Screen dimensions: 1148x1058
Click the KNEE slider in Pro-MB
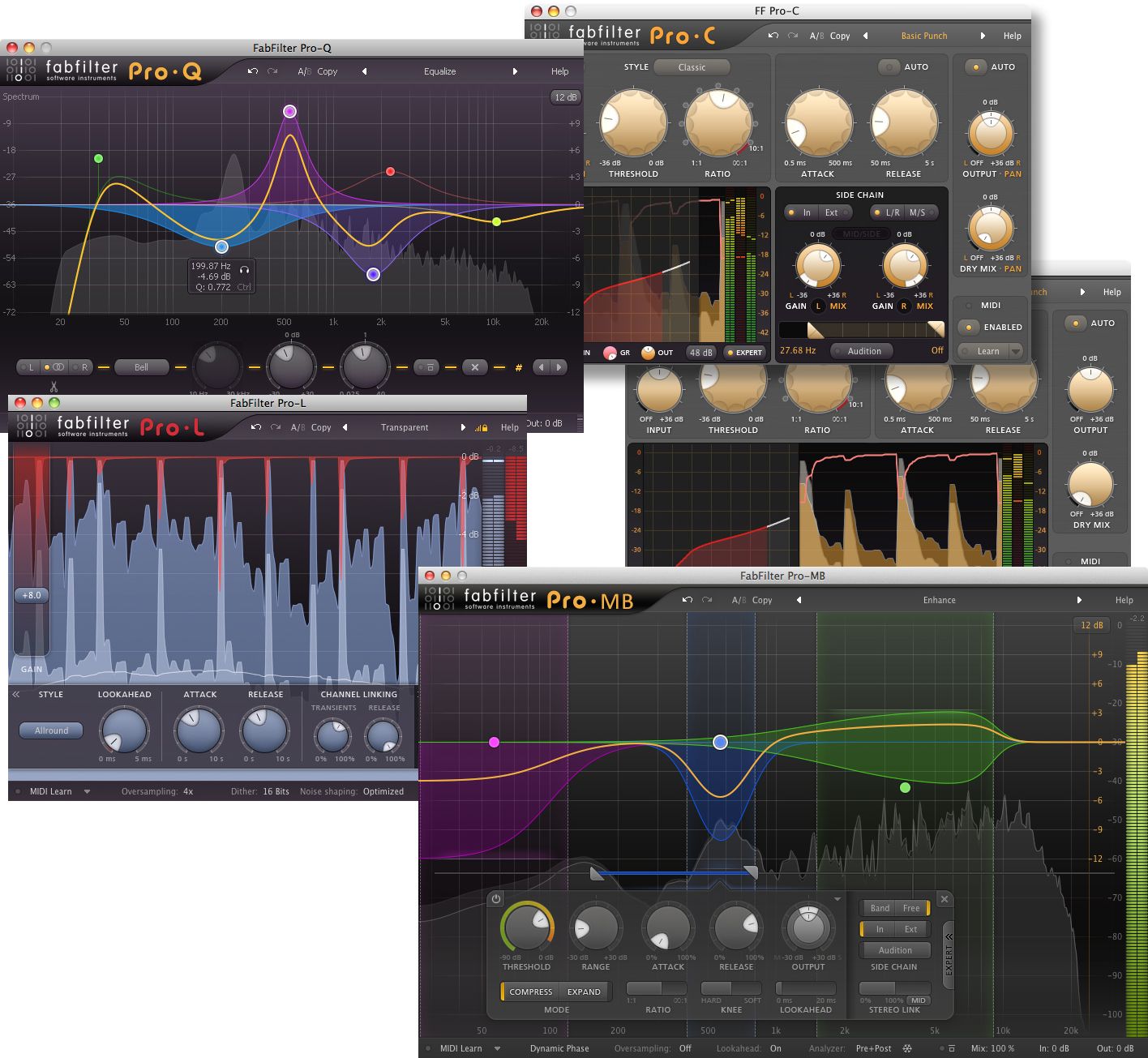pos(730,988)
